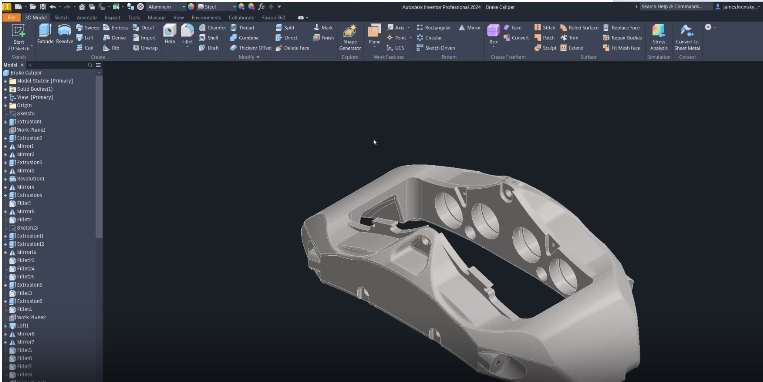Start a new 2D Sketch
The width and height of the screenshot is (763, 382).
point(18,37)
